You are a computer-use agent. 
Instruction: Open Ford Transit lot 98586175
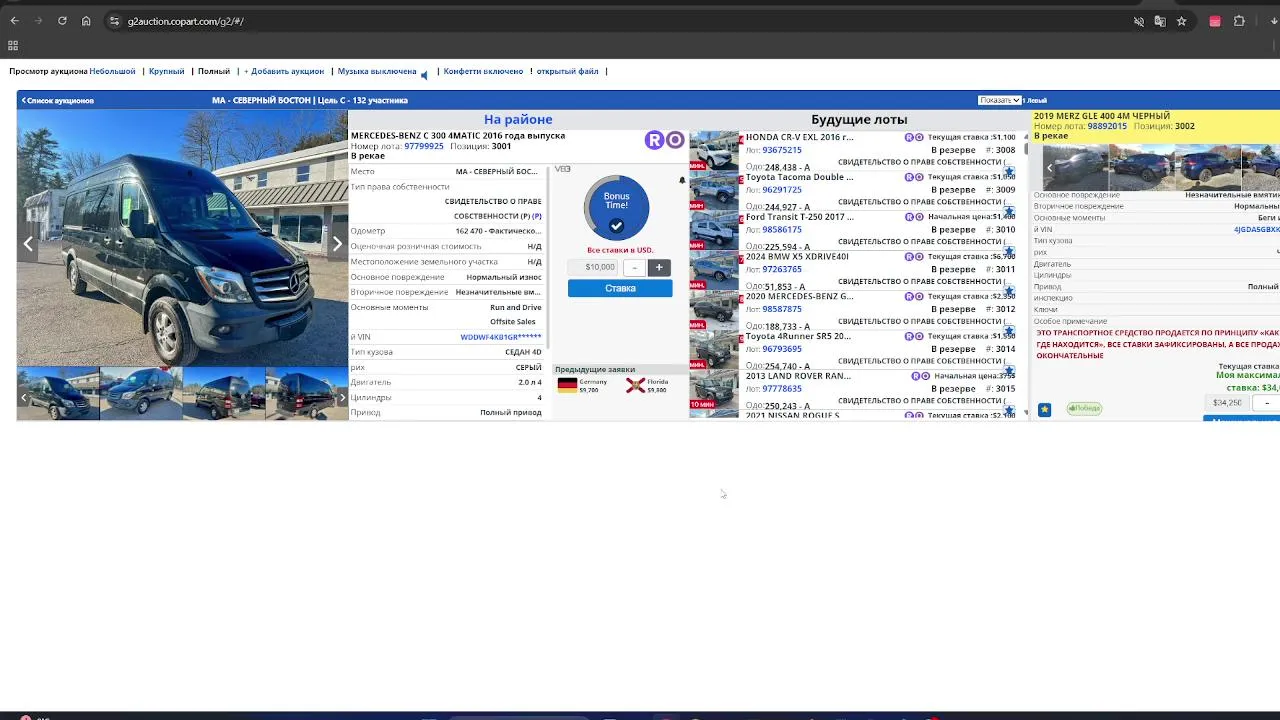coord(782,230)
